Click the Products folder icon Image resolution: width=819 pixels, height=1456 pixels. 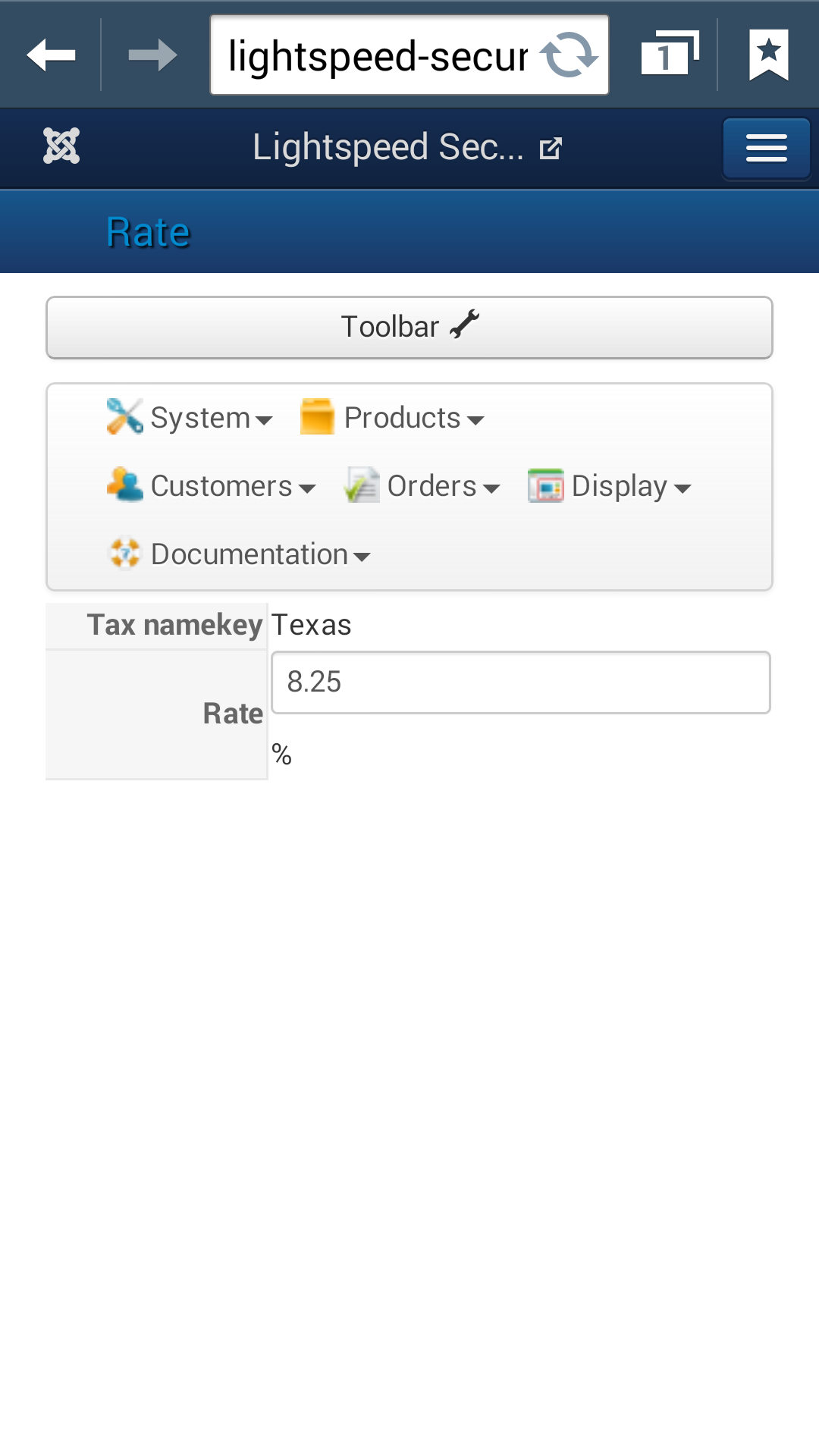click(x=317, y=417)
